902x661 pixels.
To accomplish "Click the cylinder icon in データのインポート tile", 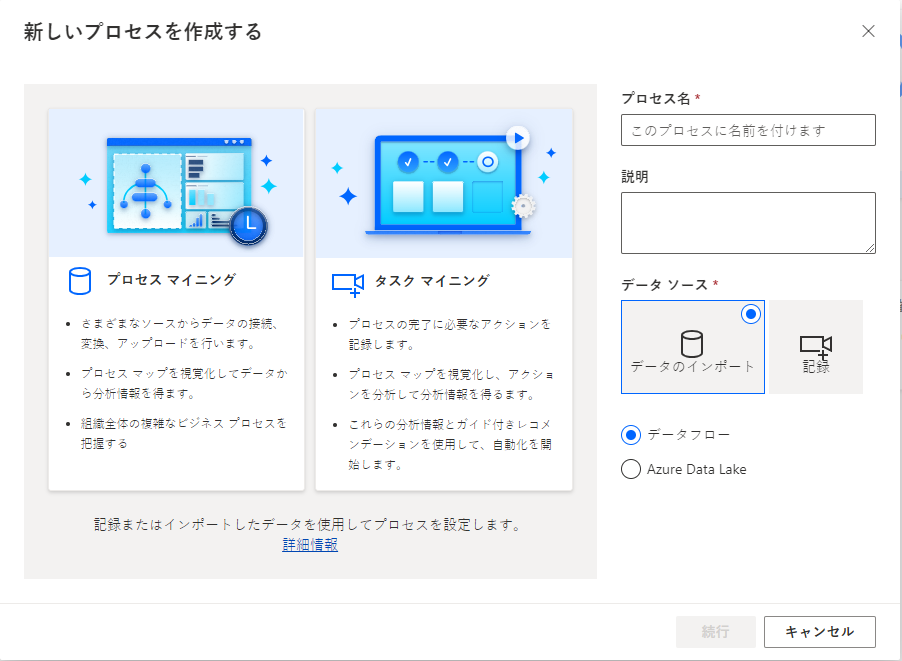I will pyautogui.click(x=691, y=343).
